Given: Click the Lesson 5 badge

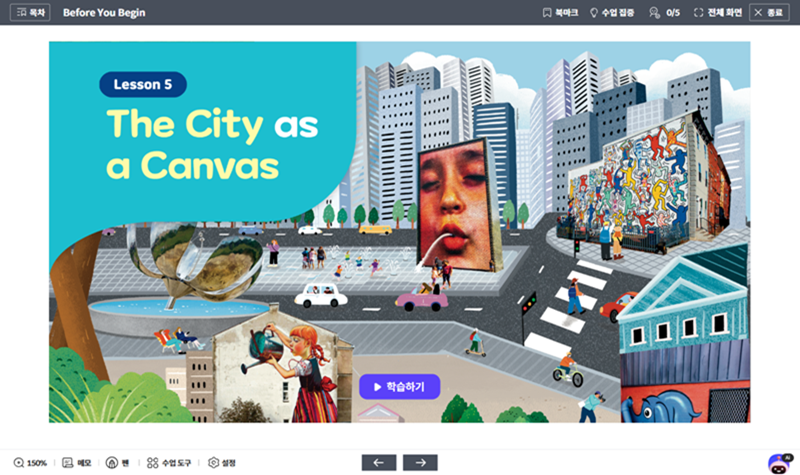Looking at the screenshot, I should [143, 84].
